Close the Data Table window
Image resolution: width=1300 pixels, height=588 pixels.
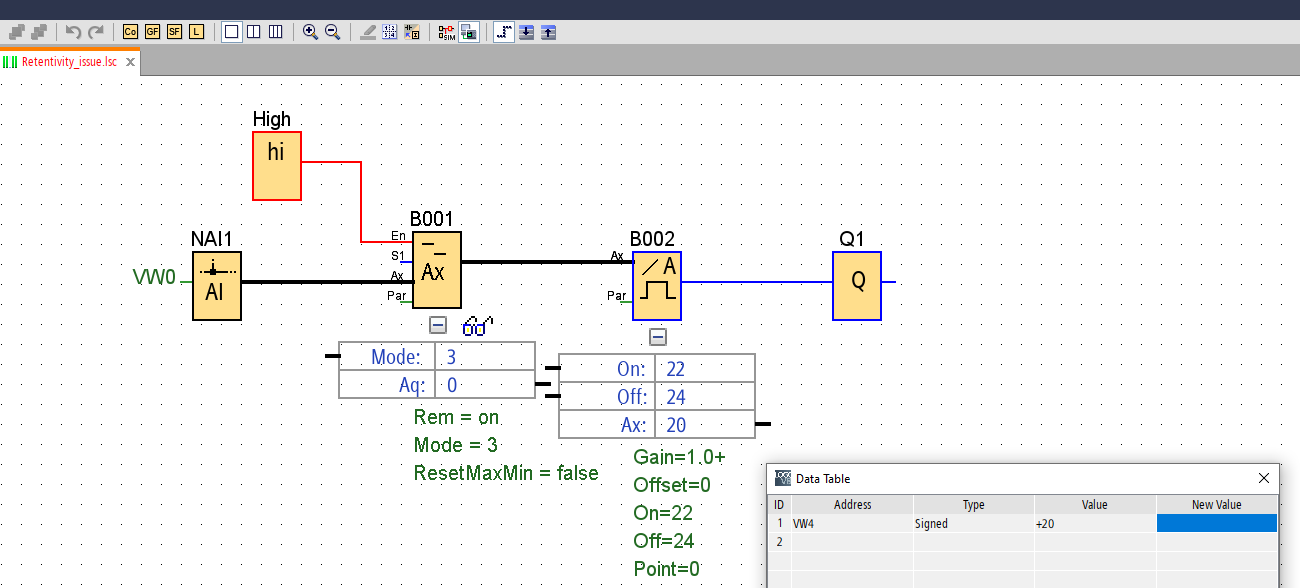coord(1264,479)
